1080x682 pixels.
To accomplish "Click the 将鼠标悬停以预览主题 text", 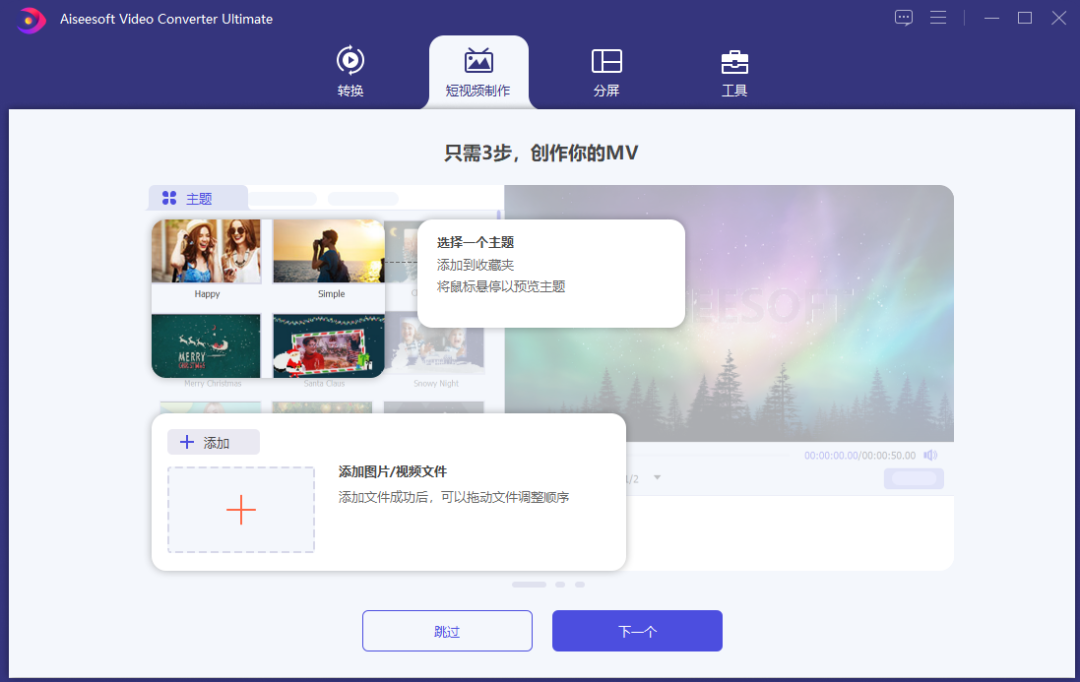I will 501,287.
